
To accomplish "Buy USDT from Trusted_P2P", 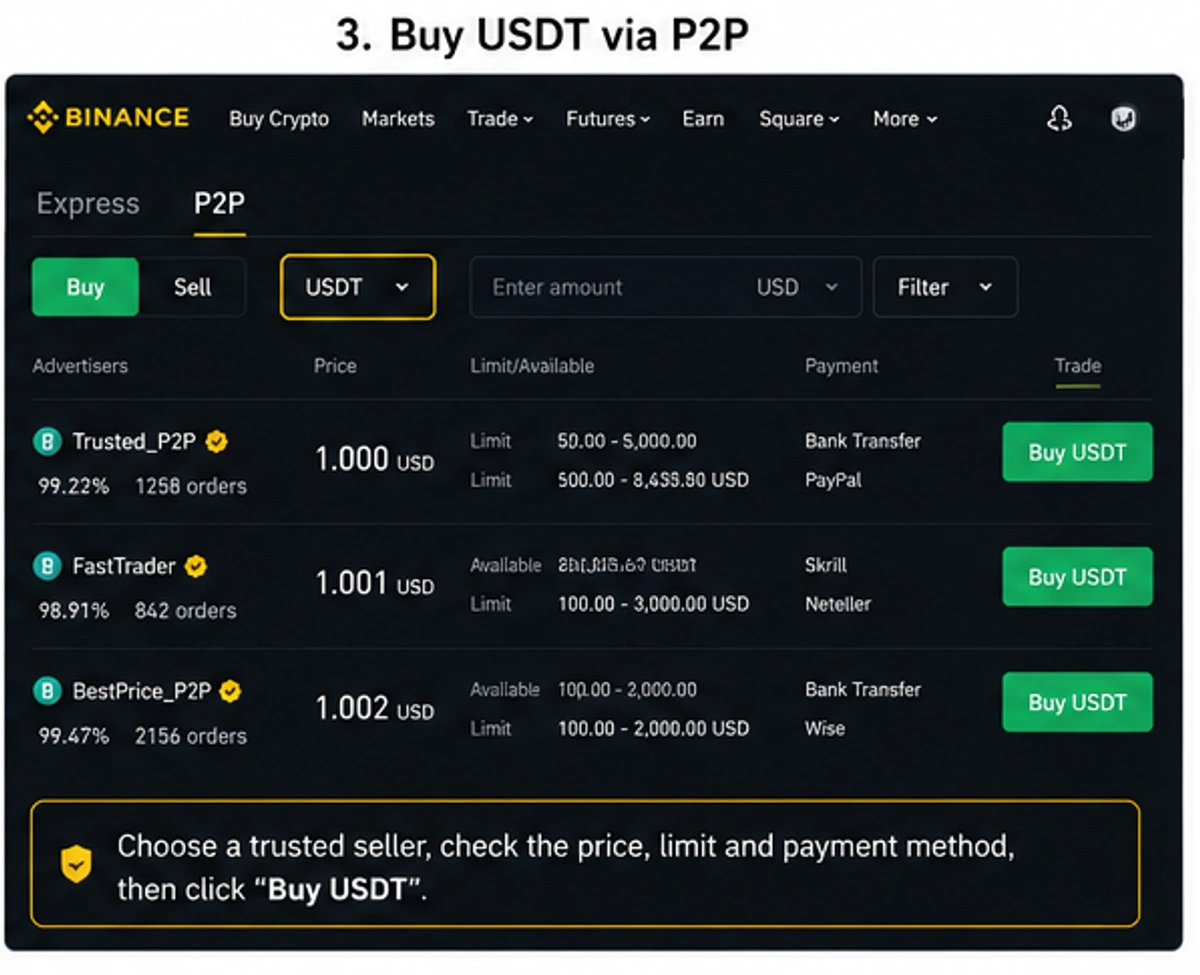I will coord(1077,452).
